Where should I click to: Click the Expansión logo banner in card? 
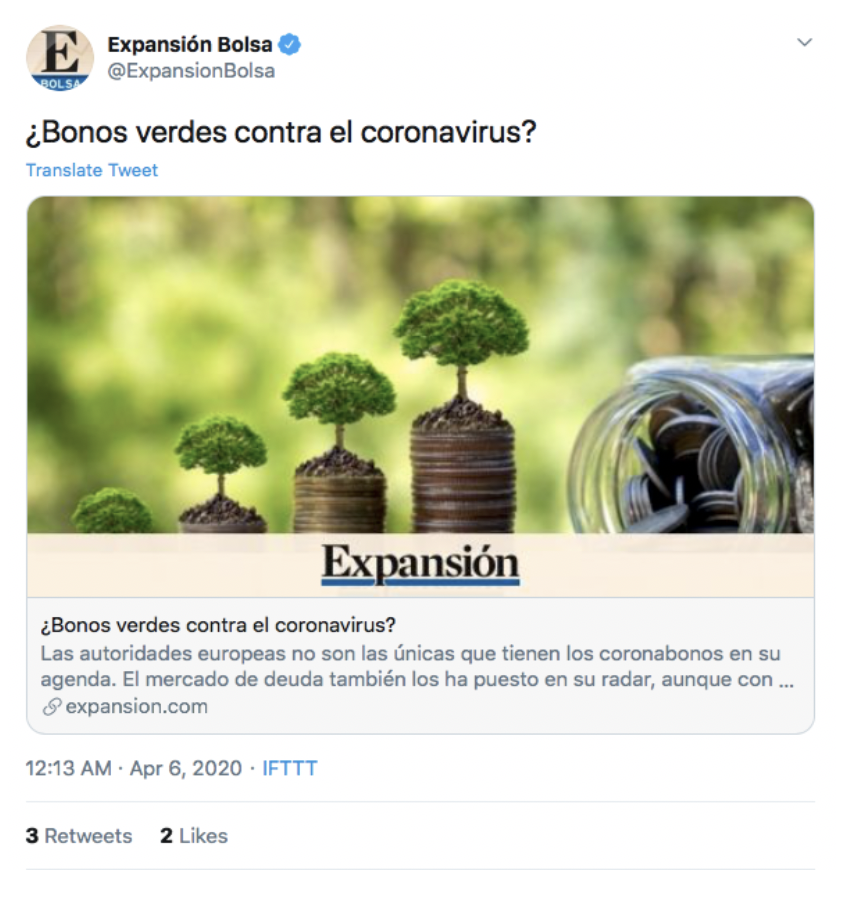pyautogui.click(x=420, y=564)
